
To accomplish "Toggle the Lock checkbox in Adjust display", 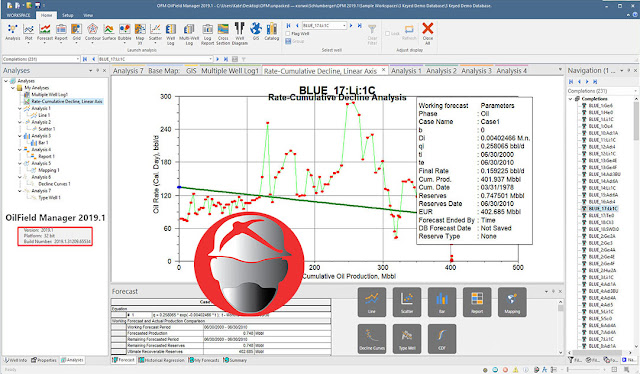I will [x=388, y=34].
